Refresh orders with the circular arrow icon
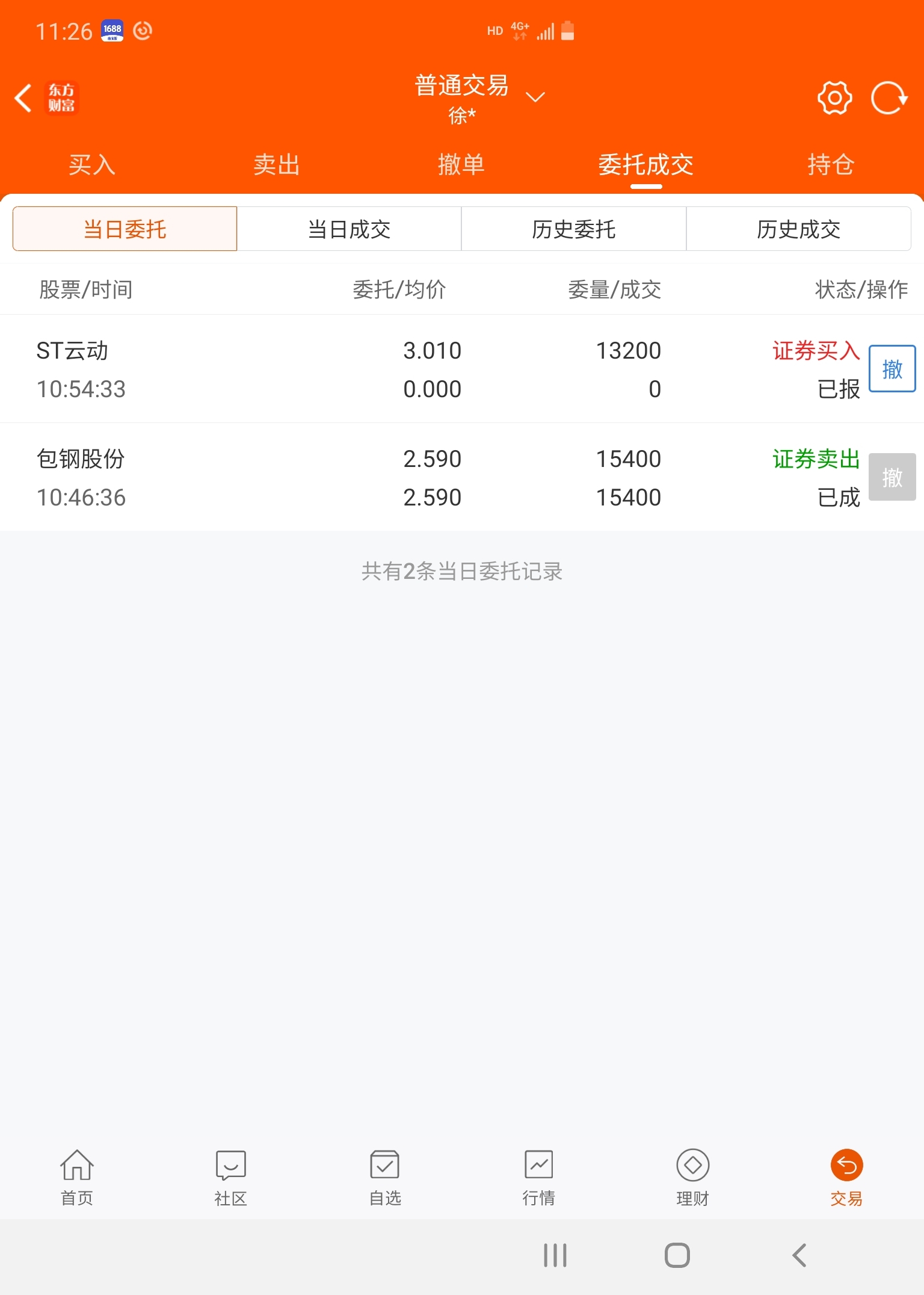924x1295 pixels. (x=889, y=97)
